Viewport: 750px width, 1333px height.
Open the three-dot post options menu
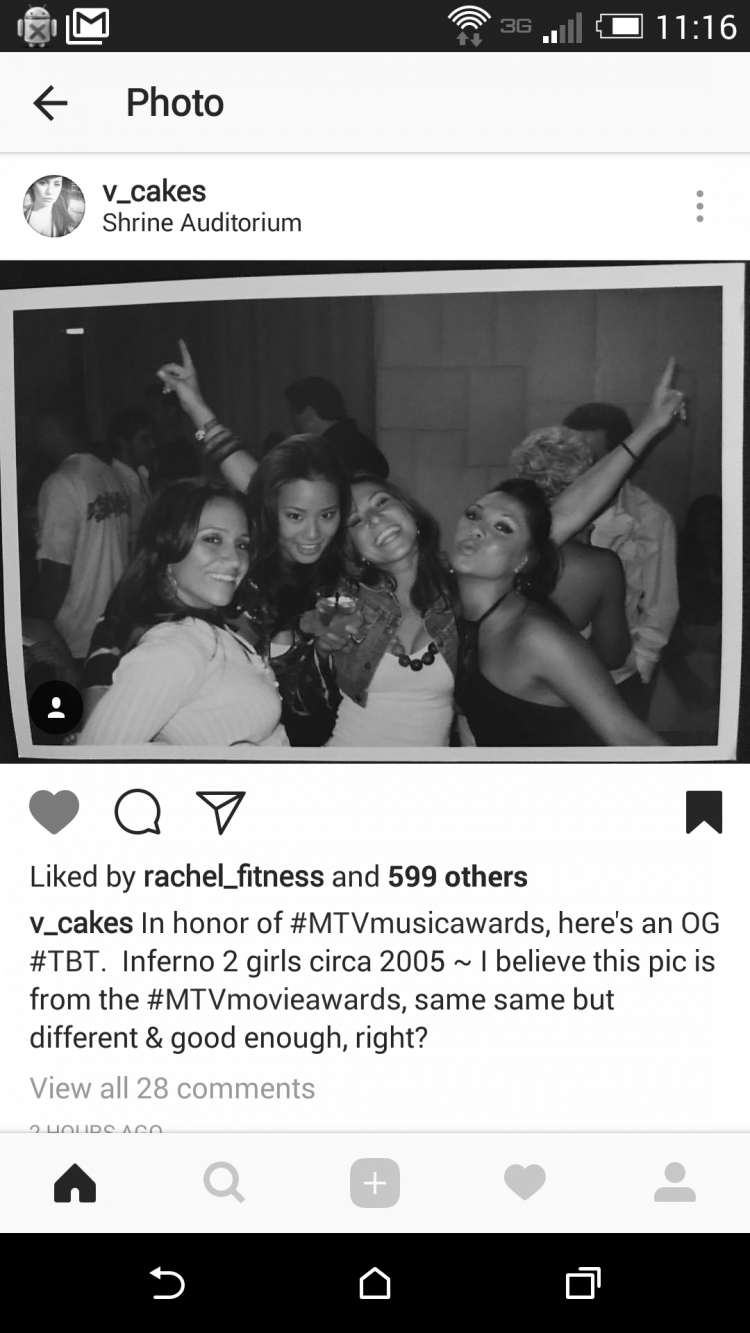700,206
